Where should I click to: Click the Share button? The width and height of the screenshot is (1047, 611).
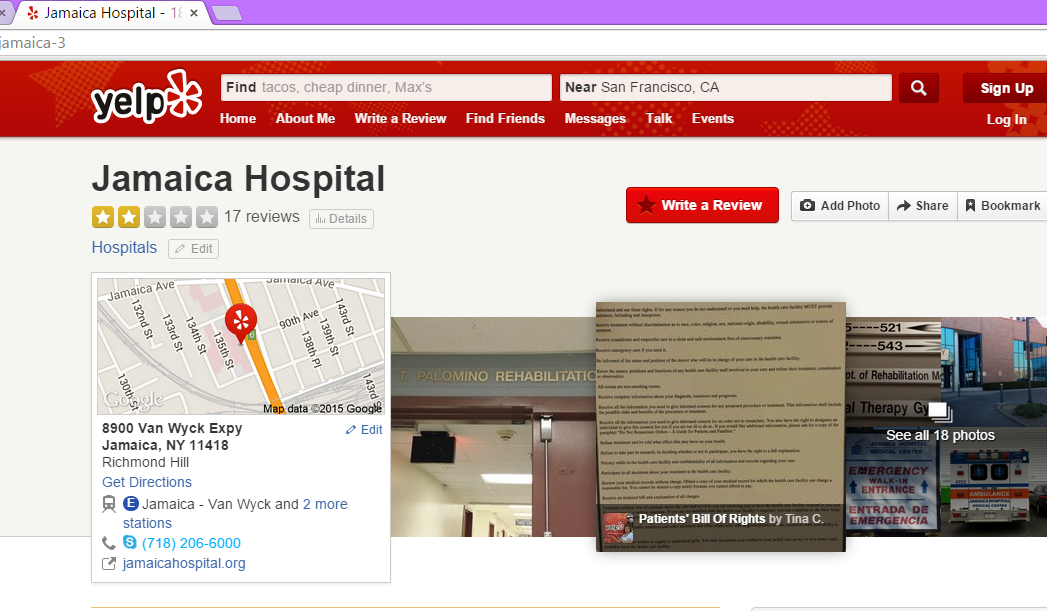pos(923,206)
